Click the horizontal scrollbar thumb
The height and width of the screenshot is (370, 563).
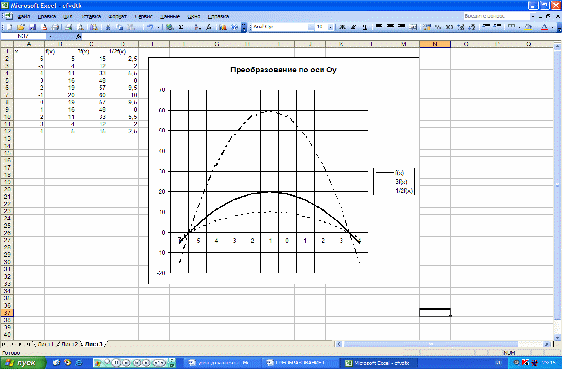431,344
